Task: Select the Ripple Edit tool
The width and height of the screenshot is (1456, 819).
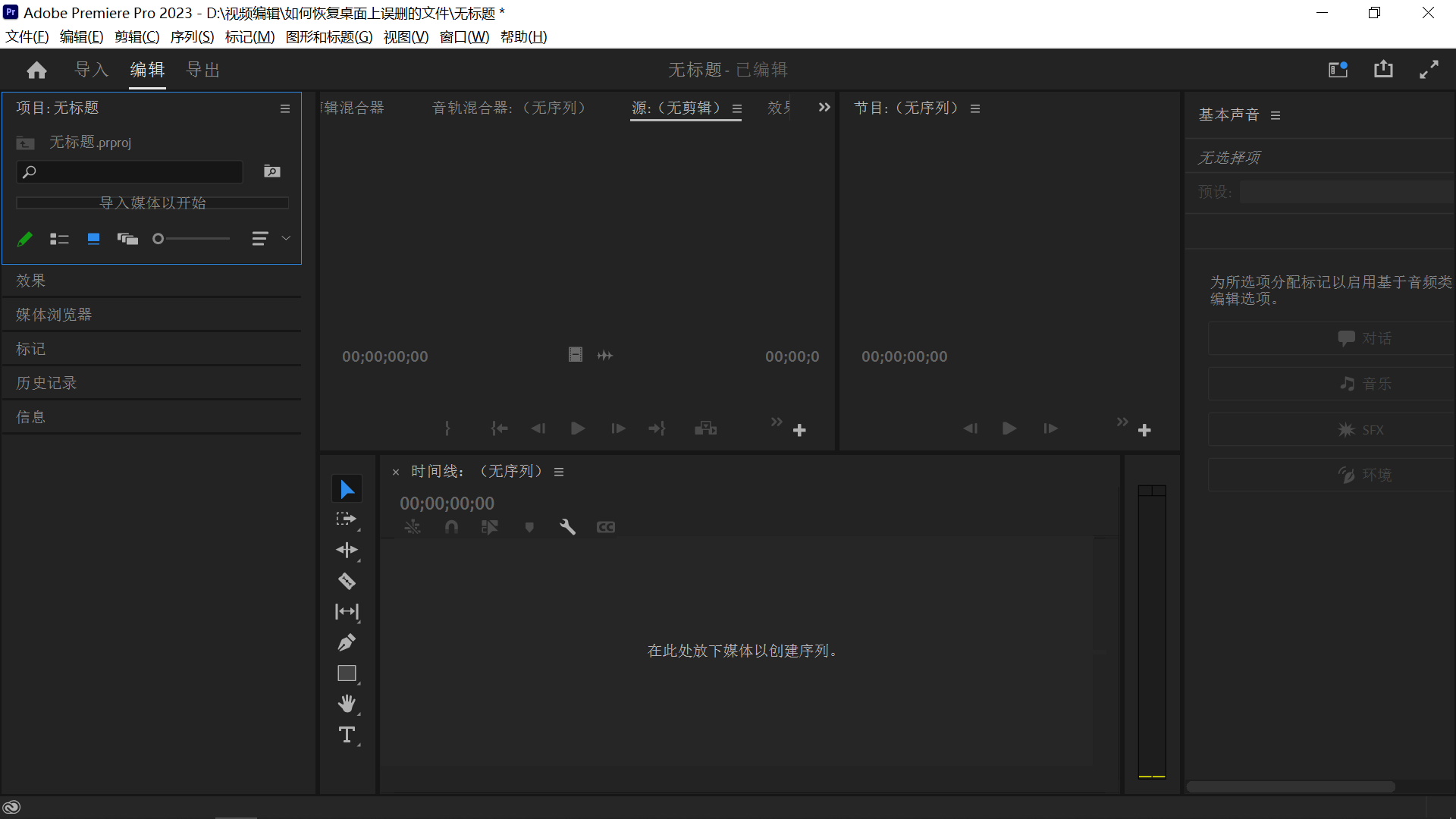Action: tap(347, 551)
